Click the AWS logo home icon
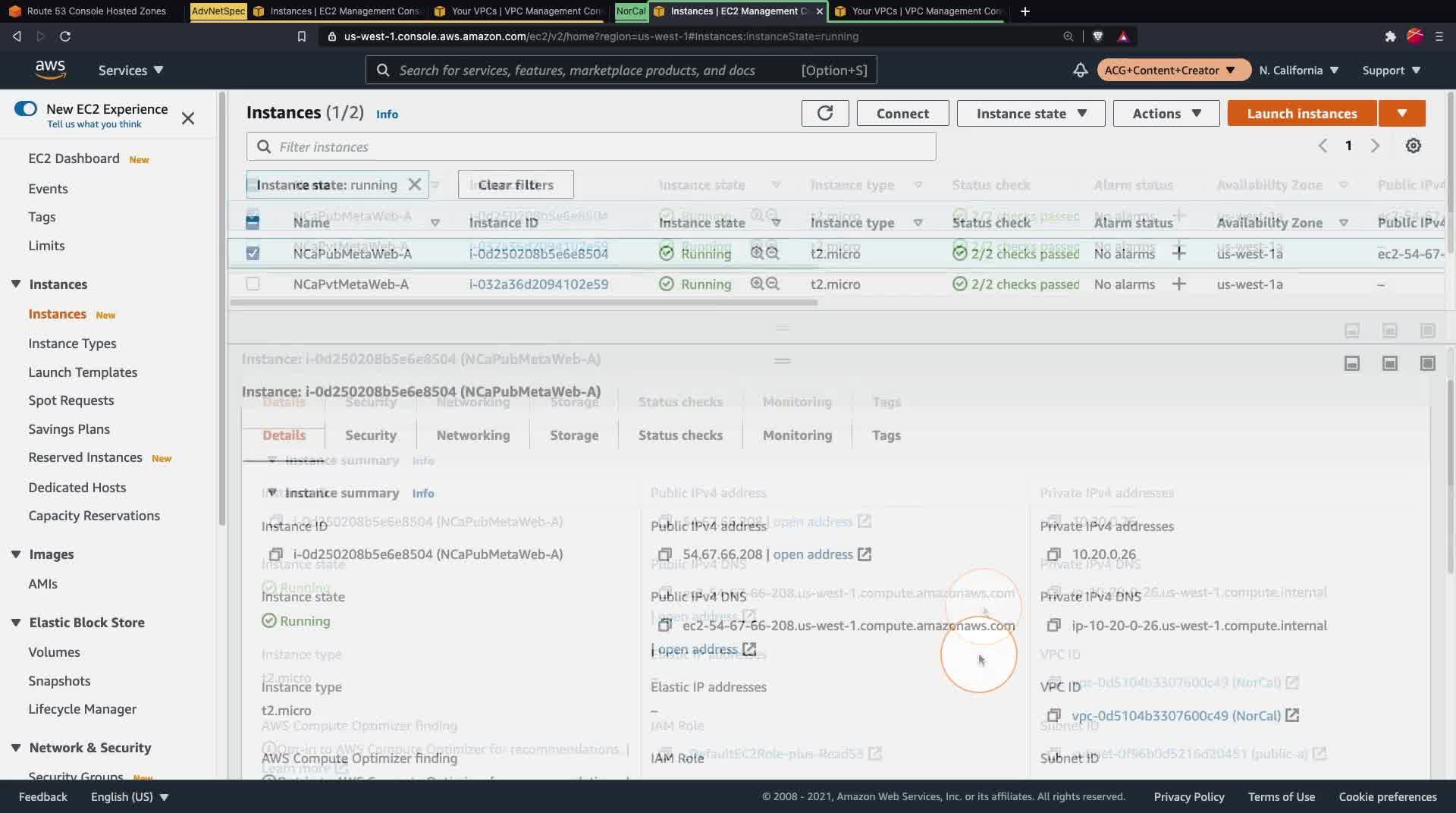This screenshot has height=813, width=1456. click(50, 70)
